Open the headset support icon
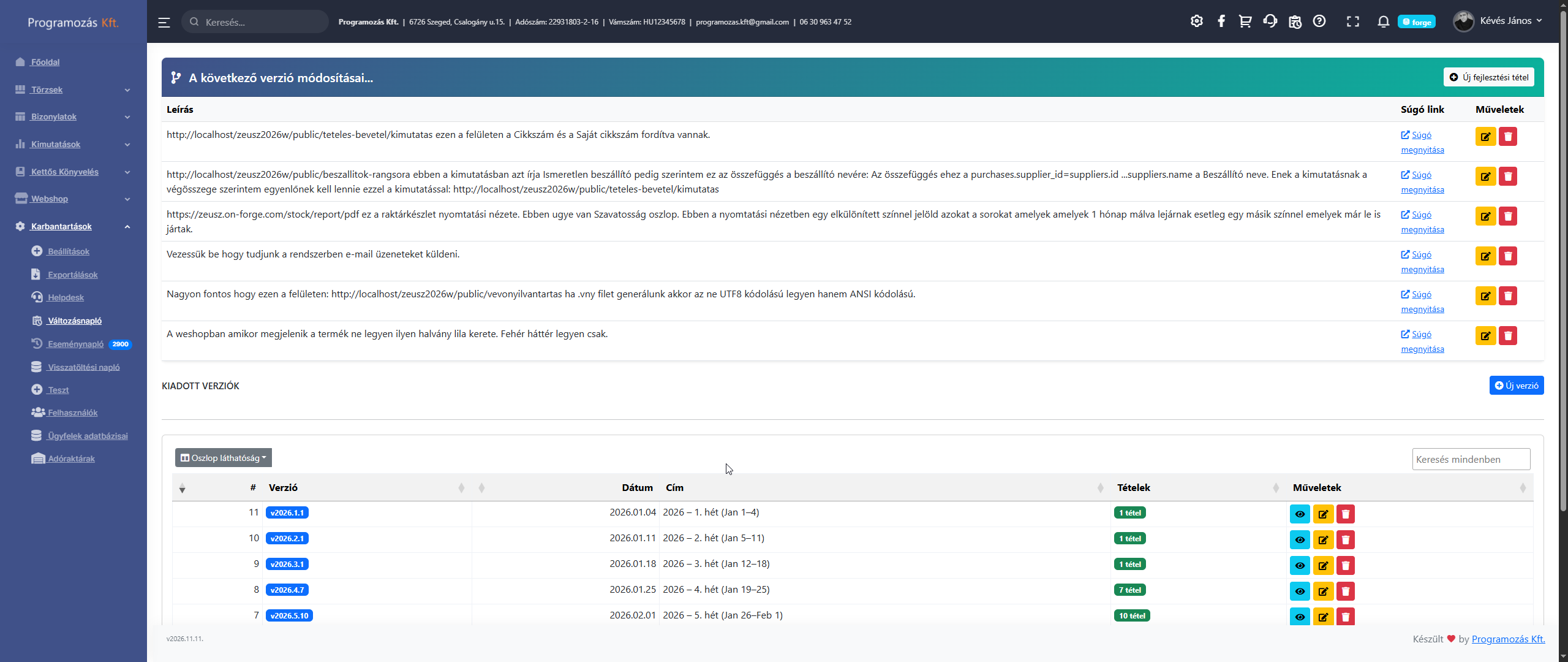The height and width of the screenshot is (662, 1568). click(x=1270, y=21)
